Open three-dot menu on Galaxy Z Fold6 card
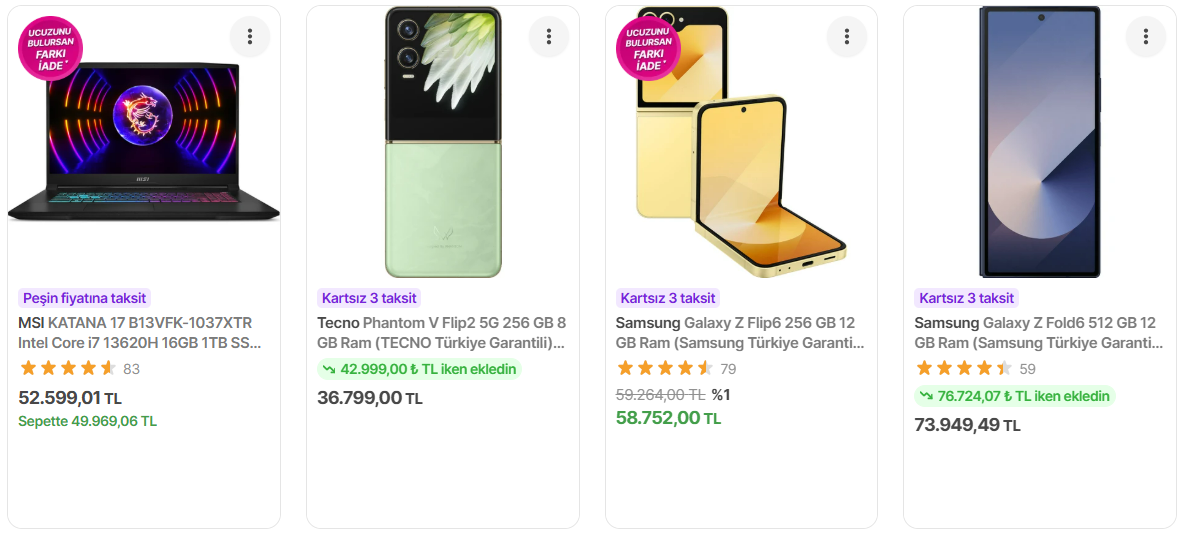The height and width of the screenshot is (539, 1186). pyautogui.click(x=1146, y=37)
